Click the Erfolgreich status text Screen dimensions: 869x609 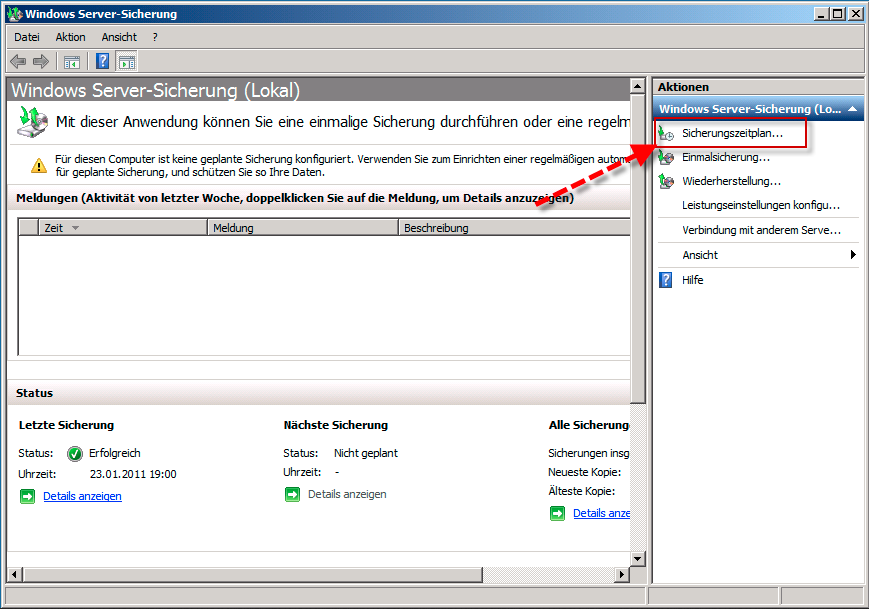pos(115,453)
